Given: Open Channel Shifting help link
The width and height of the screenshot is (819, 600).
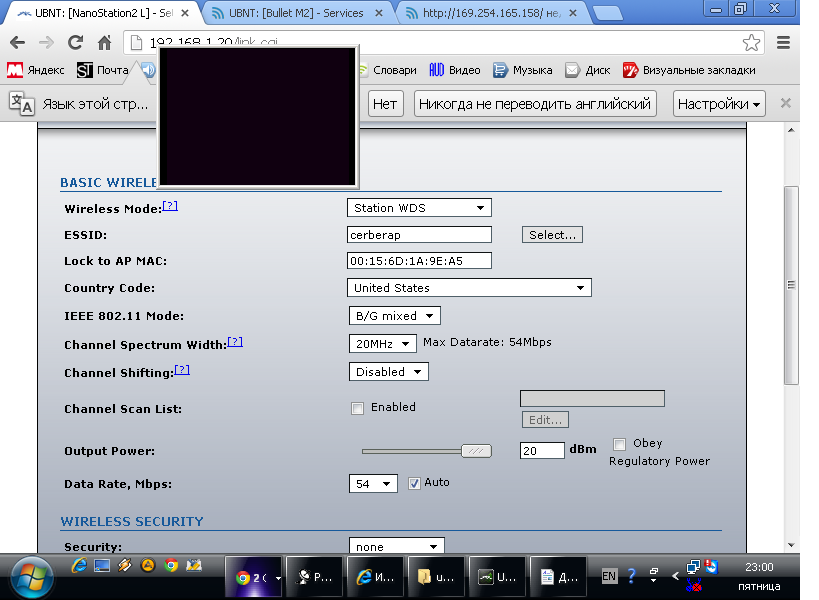Looking at the screenshot, I should [x=182, y=370].
